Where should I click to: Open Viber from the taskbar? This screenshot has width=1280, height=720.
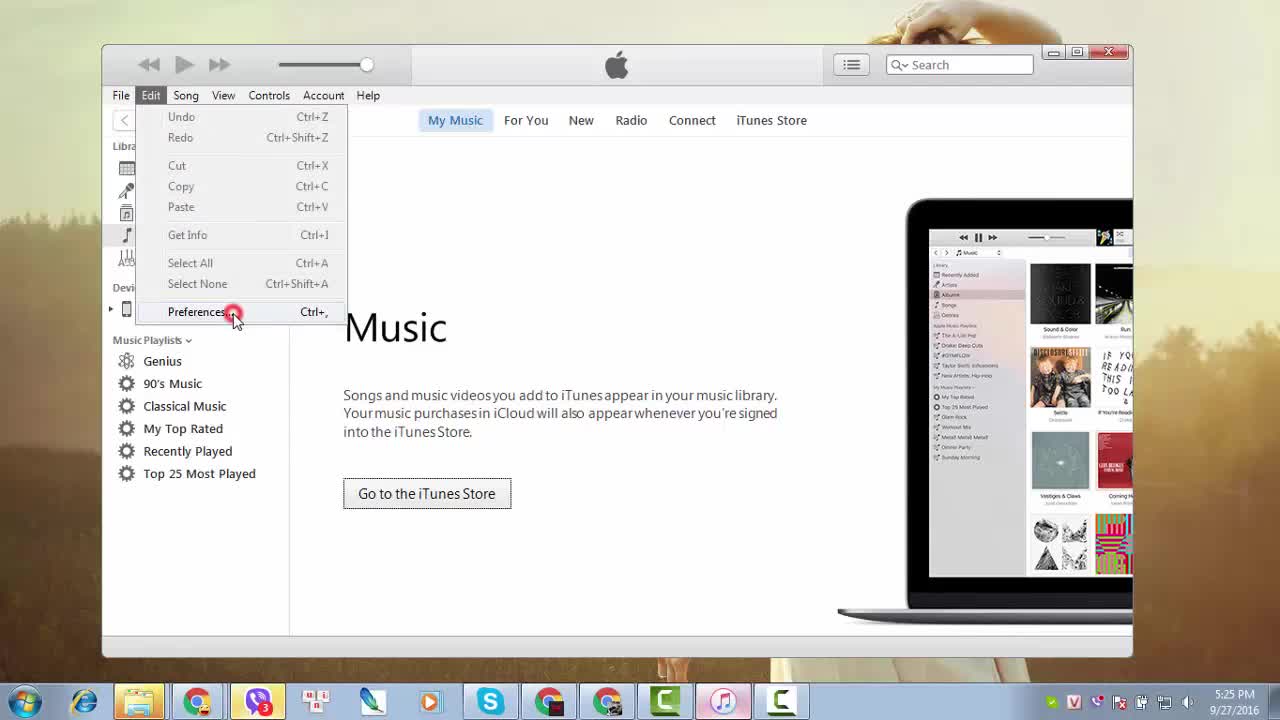point(258,702)
